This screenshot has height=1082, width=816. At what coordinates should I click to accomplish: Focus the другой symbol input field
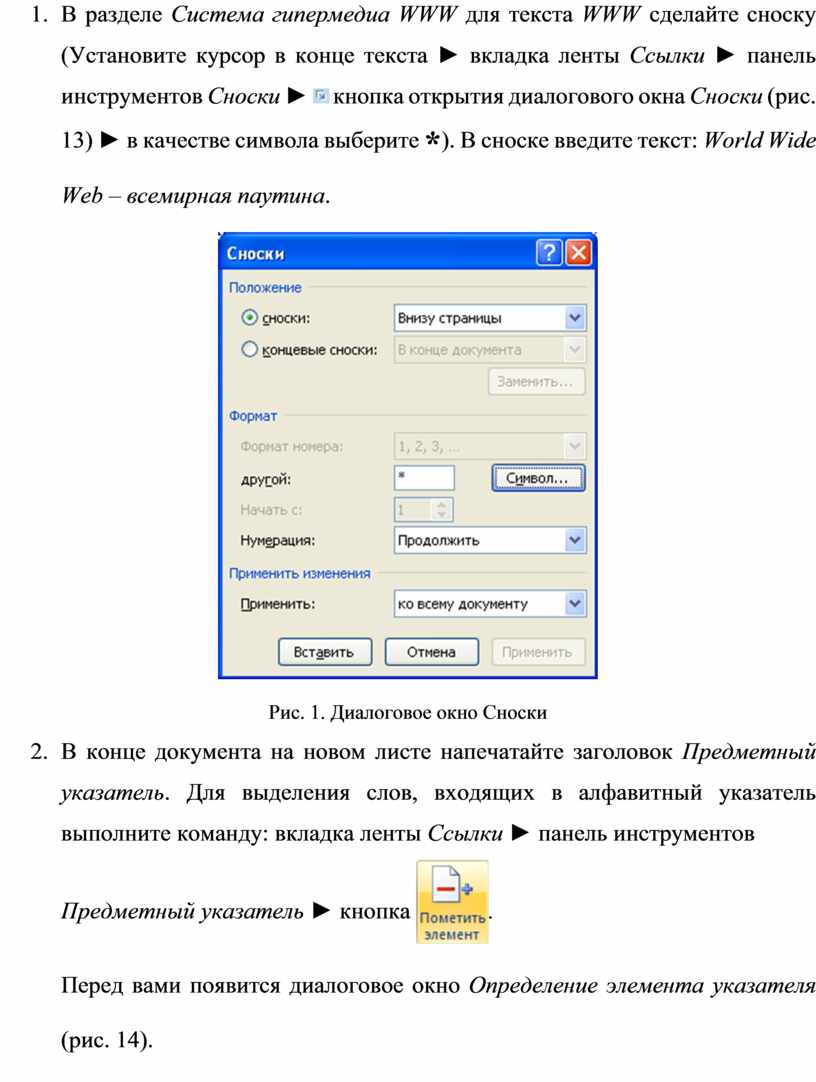[x=424, y=478]
